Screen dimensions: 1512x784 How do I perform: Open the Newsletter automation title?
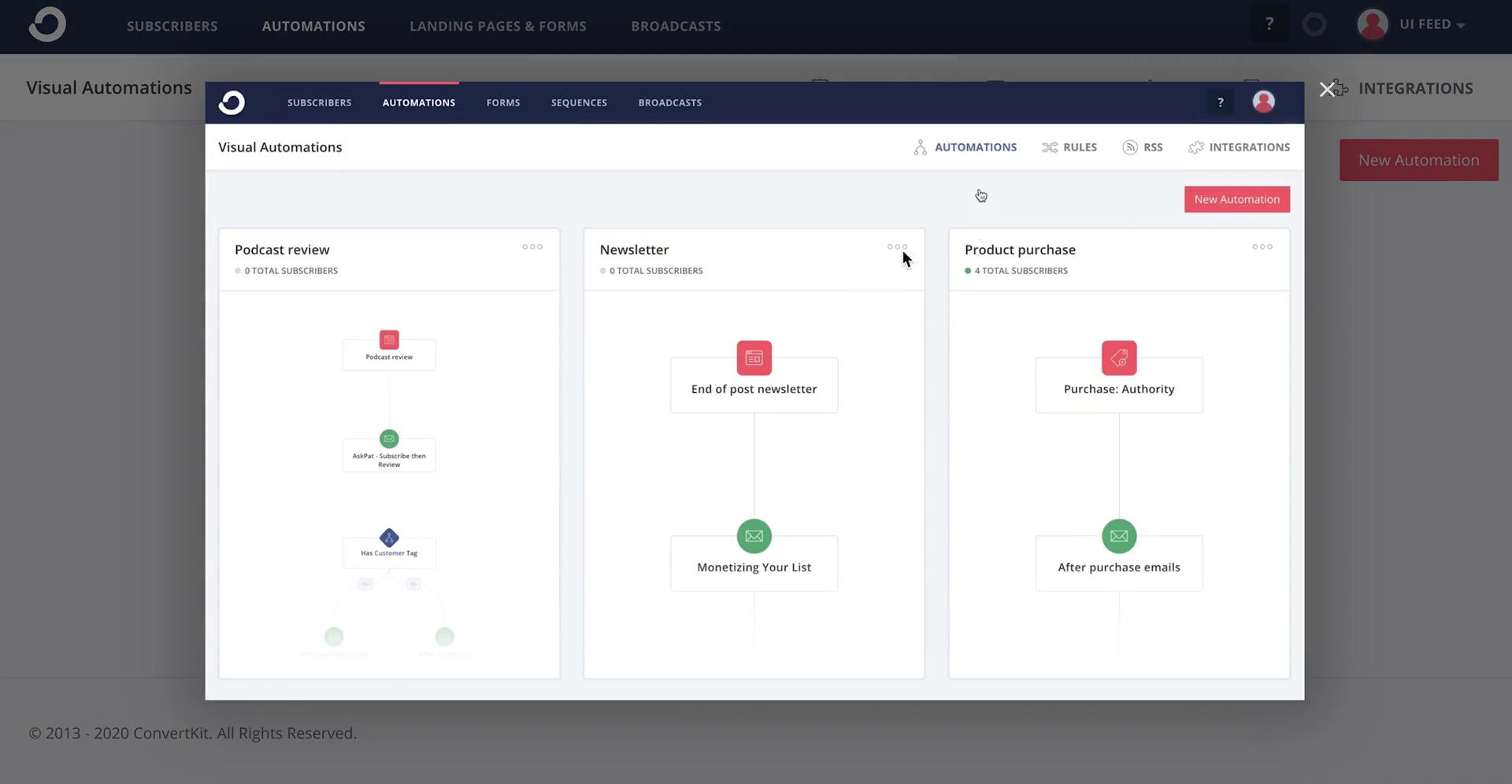pyautogui.click(x=634, y=250)
